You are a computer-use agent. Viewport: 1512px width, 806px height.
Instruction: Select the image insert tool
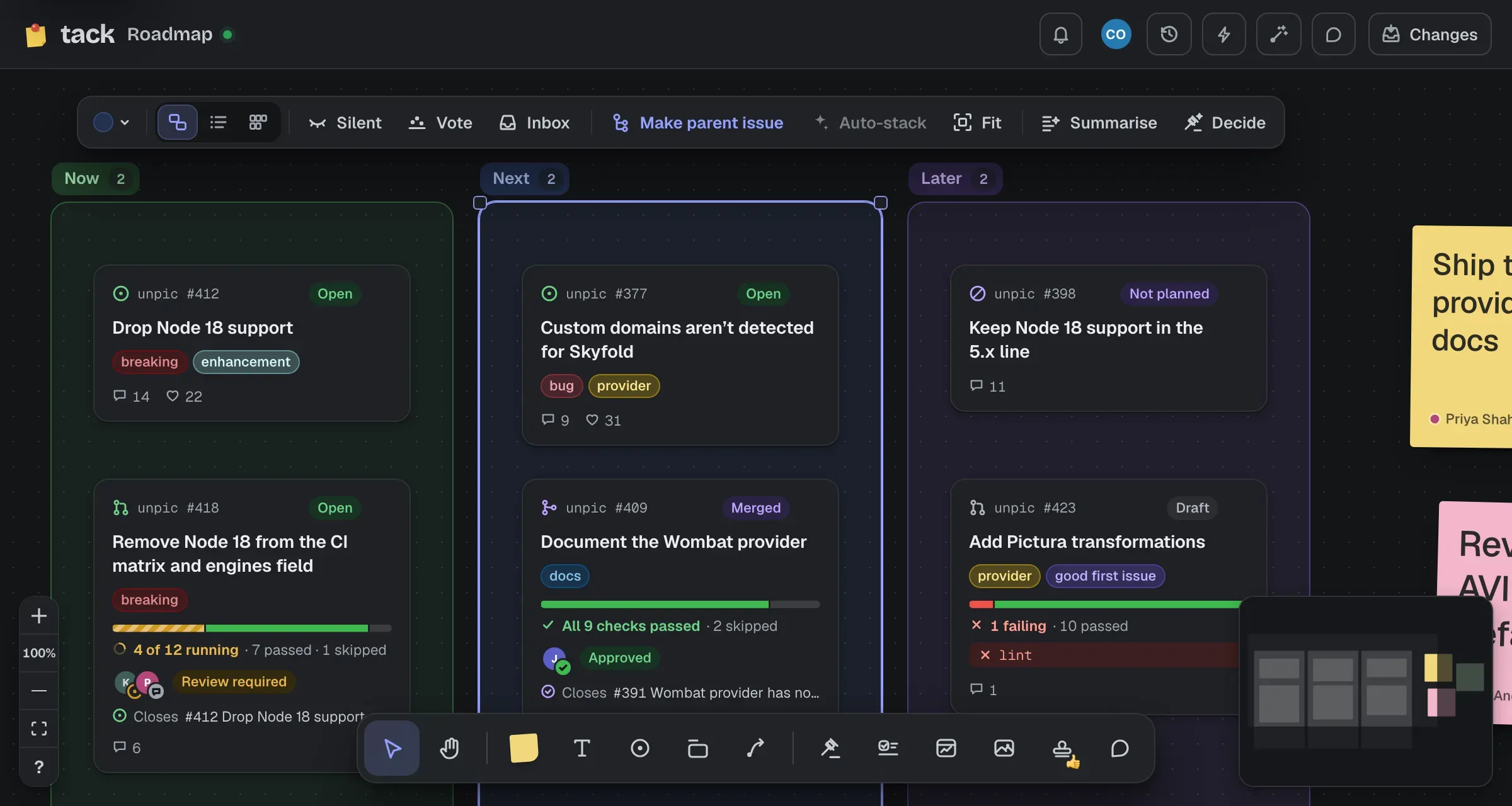click(1004, 748)
